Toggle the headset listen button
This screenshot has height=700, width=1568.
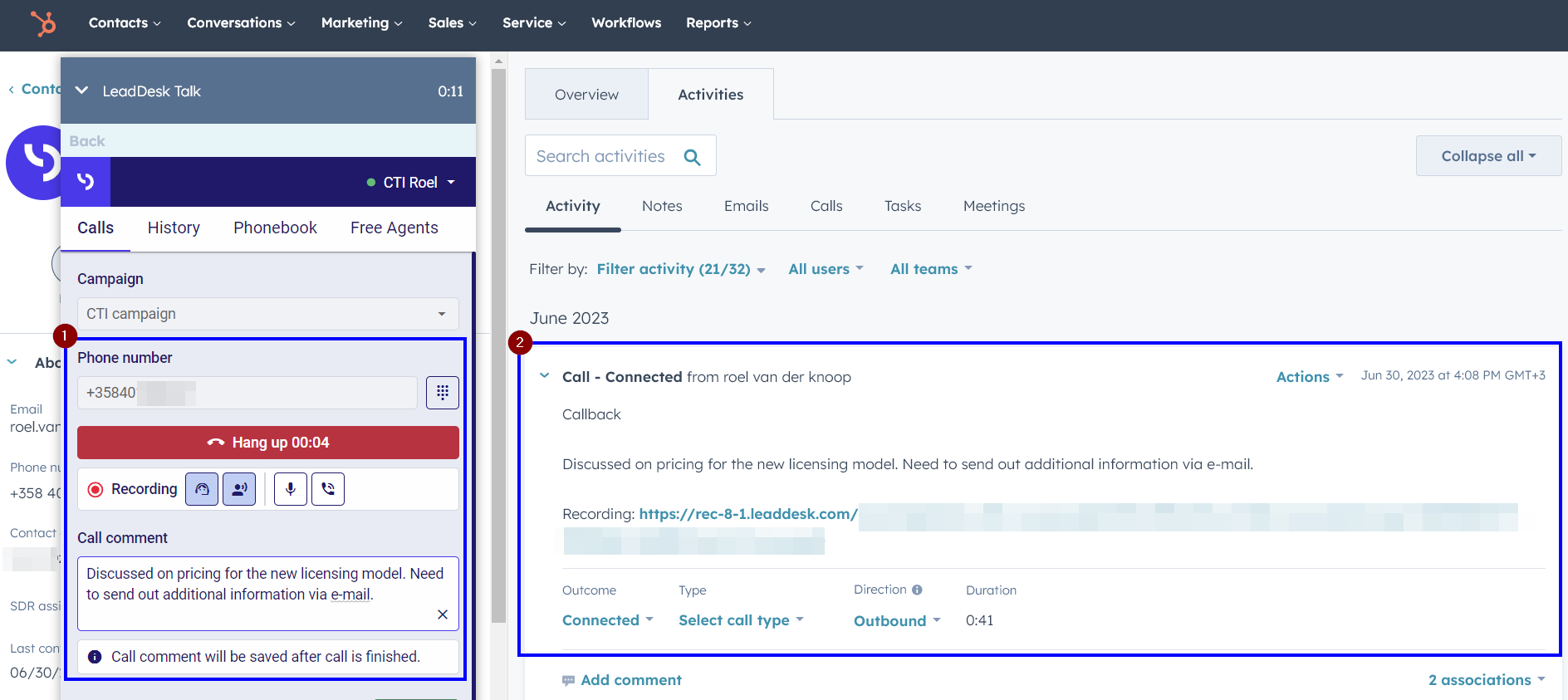tap(202, 489)
